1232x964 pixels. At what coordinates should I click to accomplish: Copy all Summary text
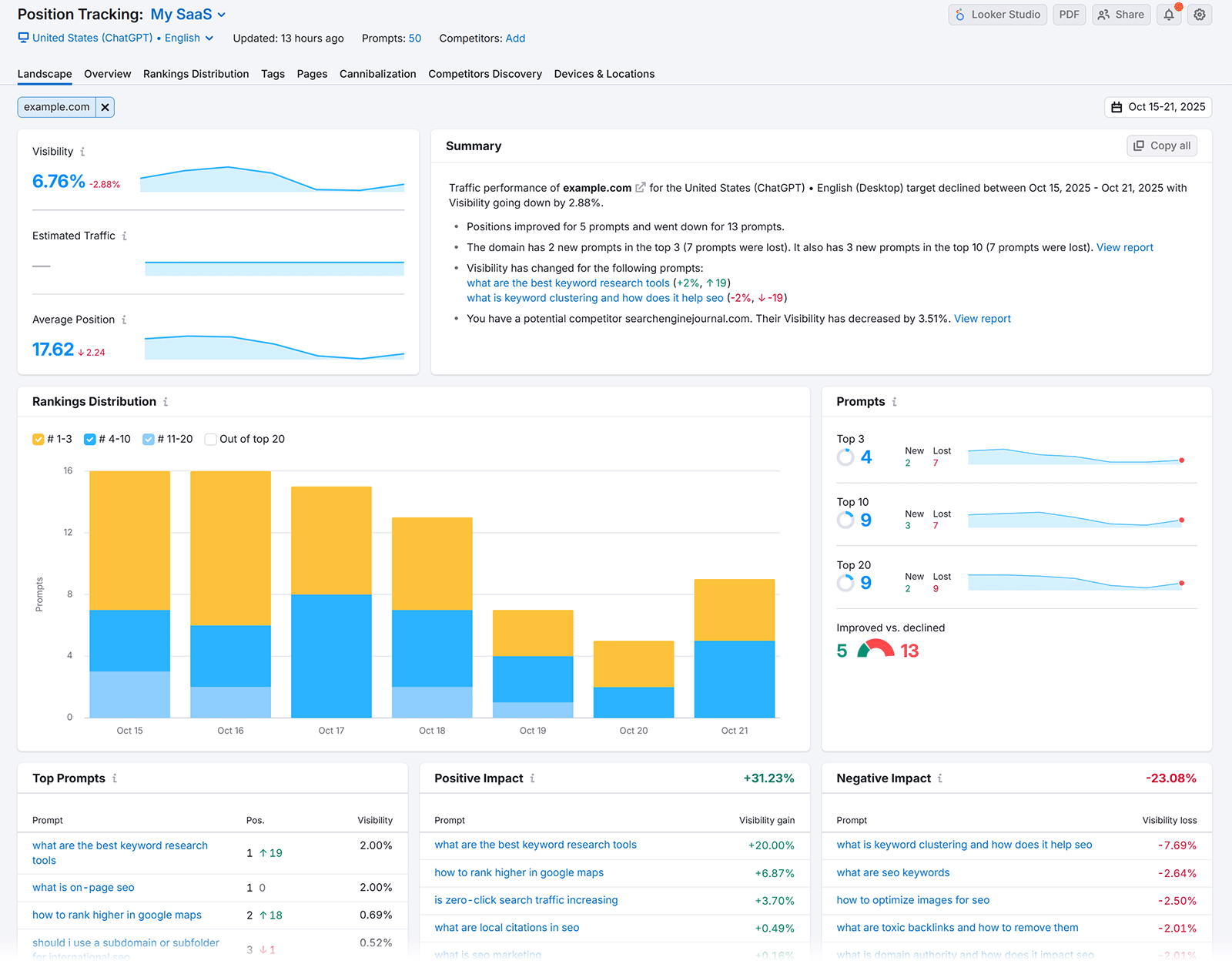[x=1161, y=146]
